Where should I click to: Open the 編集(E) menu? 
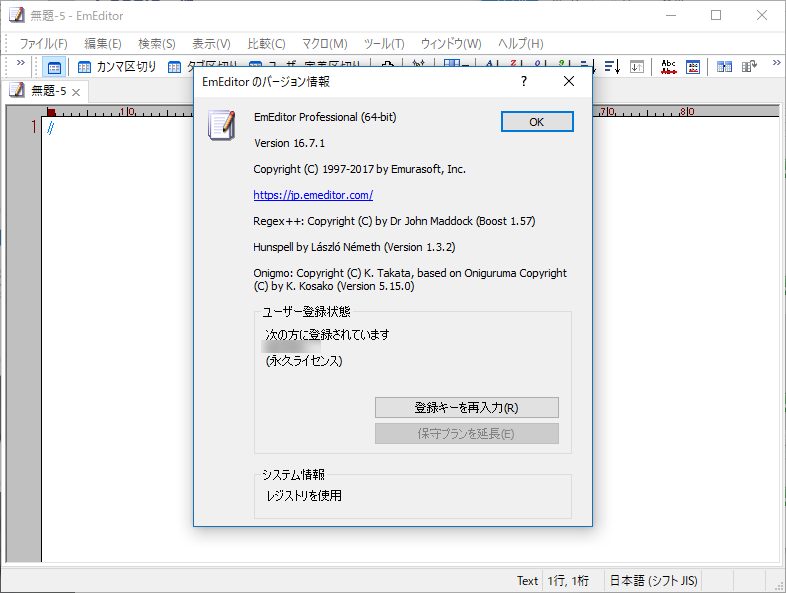103,44
